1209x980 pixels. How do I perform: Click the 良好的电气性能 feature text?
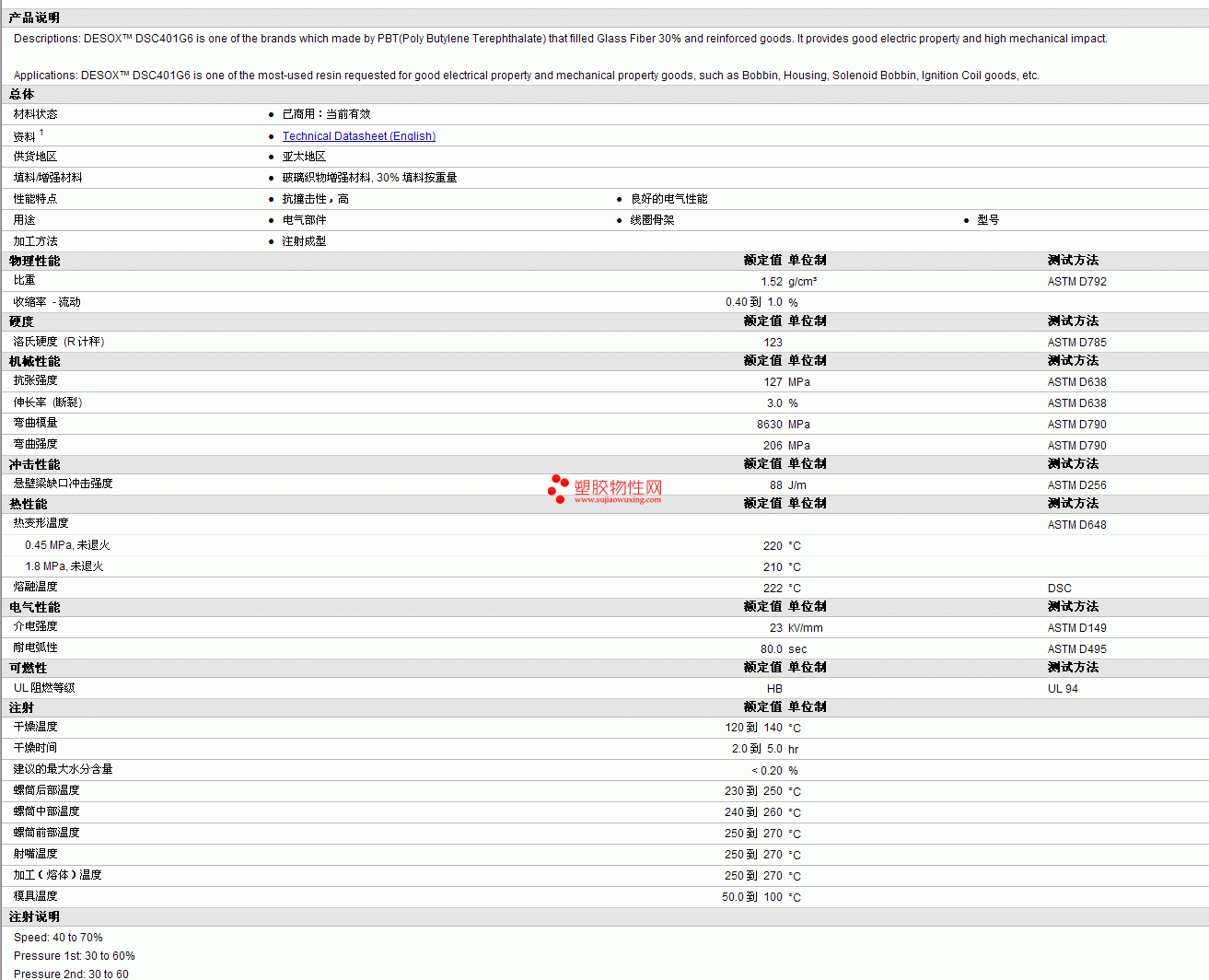coord(668,199)
